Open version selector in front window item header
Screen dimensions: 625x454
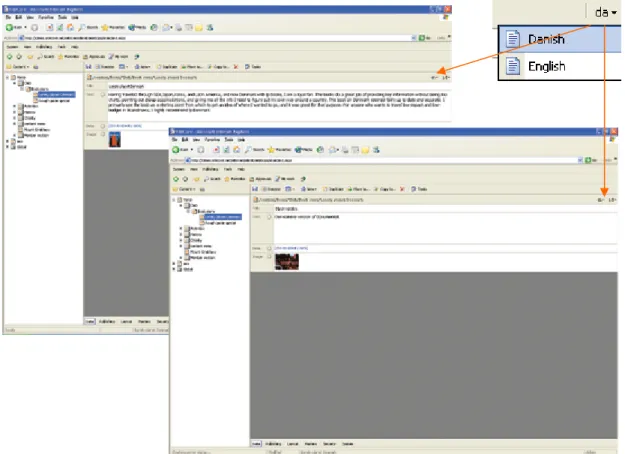click(x=612, y=200)
